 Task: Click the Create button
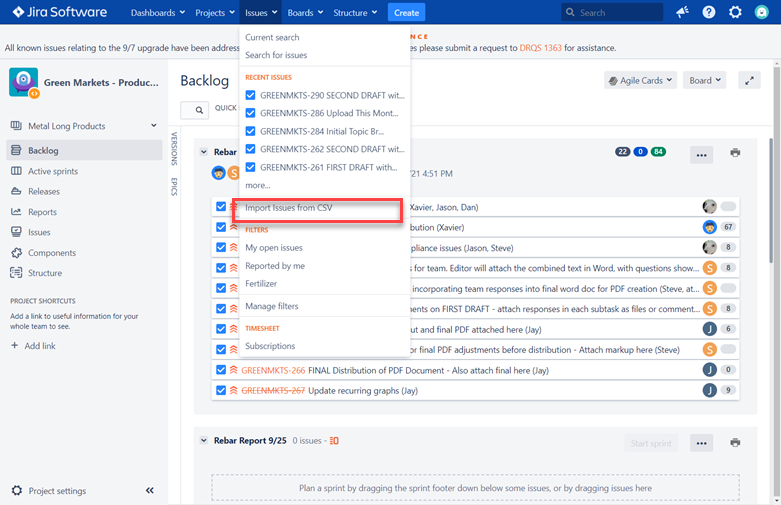(x=406, y=12)
